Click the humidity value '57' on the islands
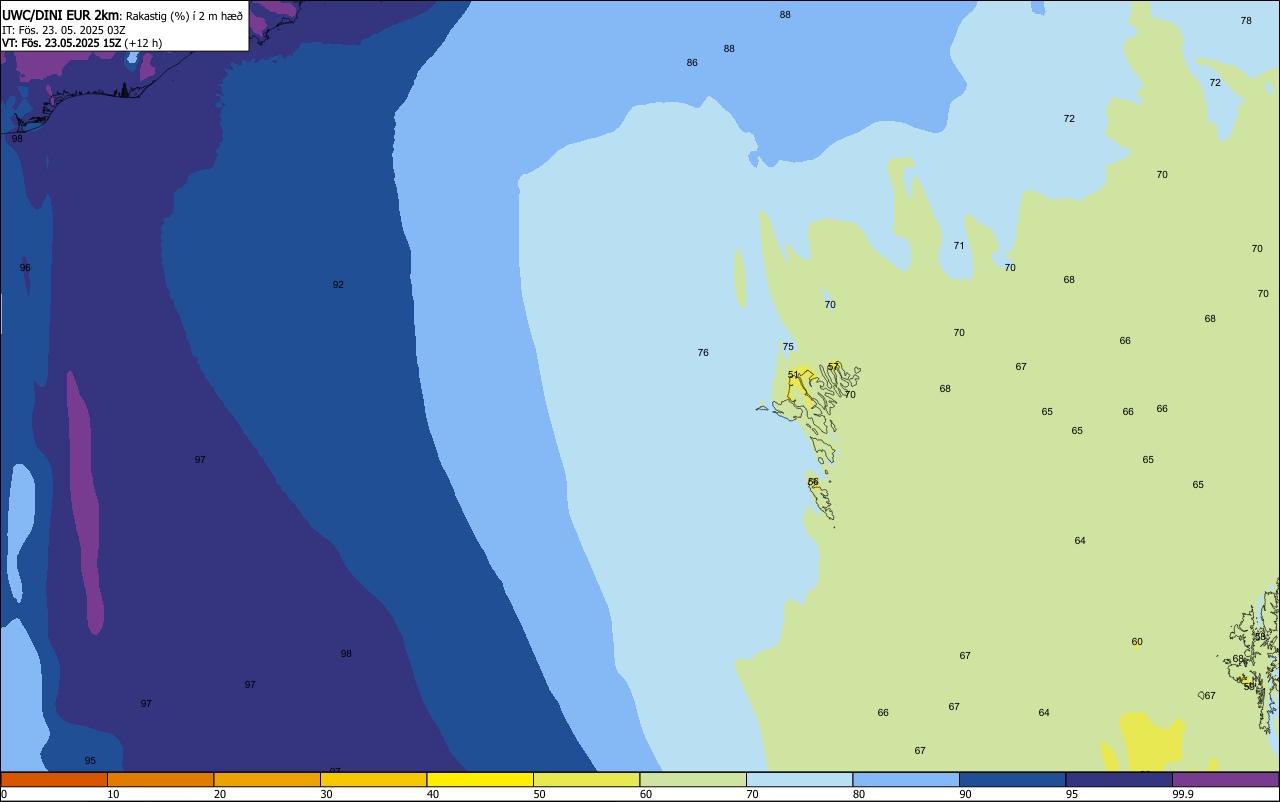 coord(833,367)
